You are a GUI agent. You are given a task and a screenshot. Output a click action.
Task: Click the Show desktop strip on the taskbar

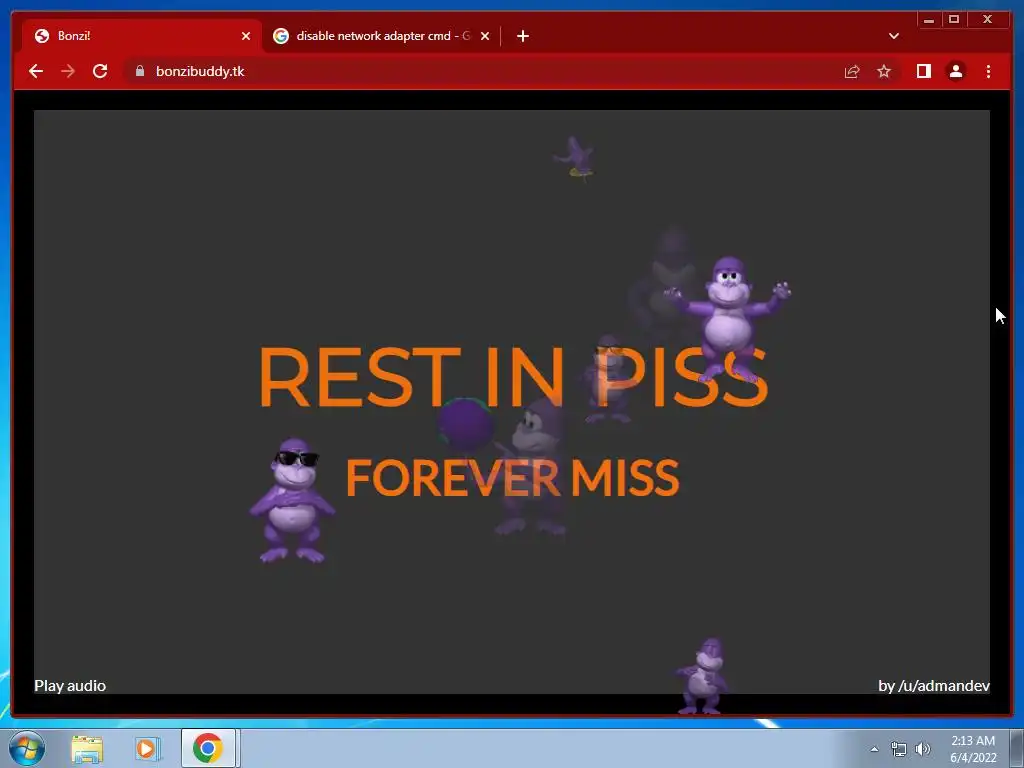1017,748
